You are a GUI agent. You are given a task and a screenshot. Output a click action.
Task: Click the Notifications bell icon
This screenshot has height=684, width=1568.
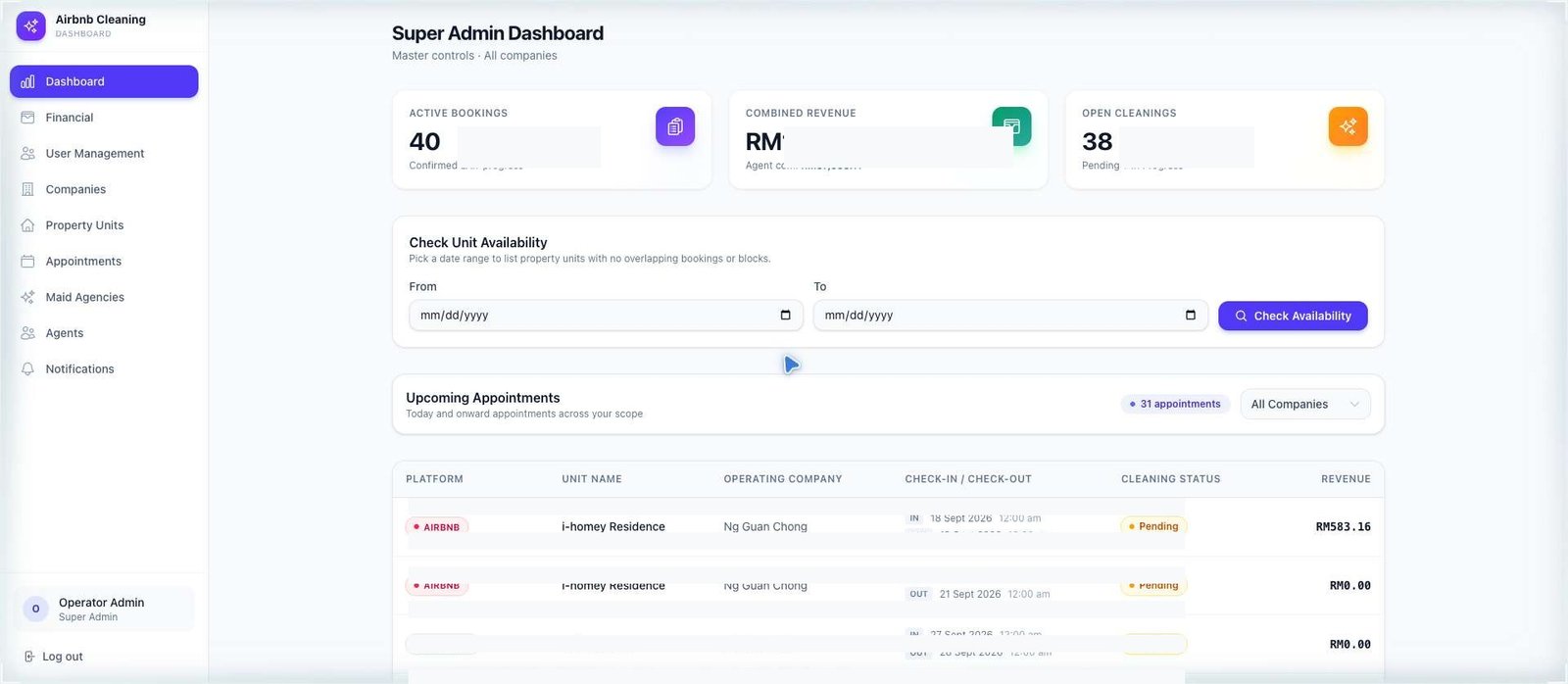tap(27, 368)
